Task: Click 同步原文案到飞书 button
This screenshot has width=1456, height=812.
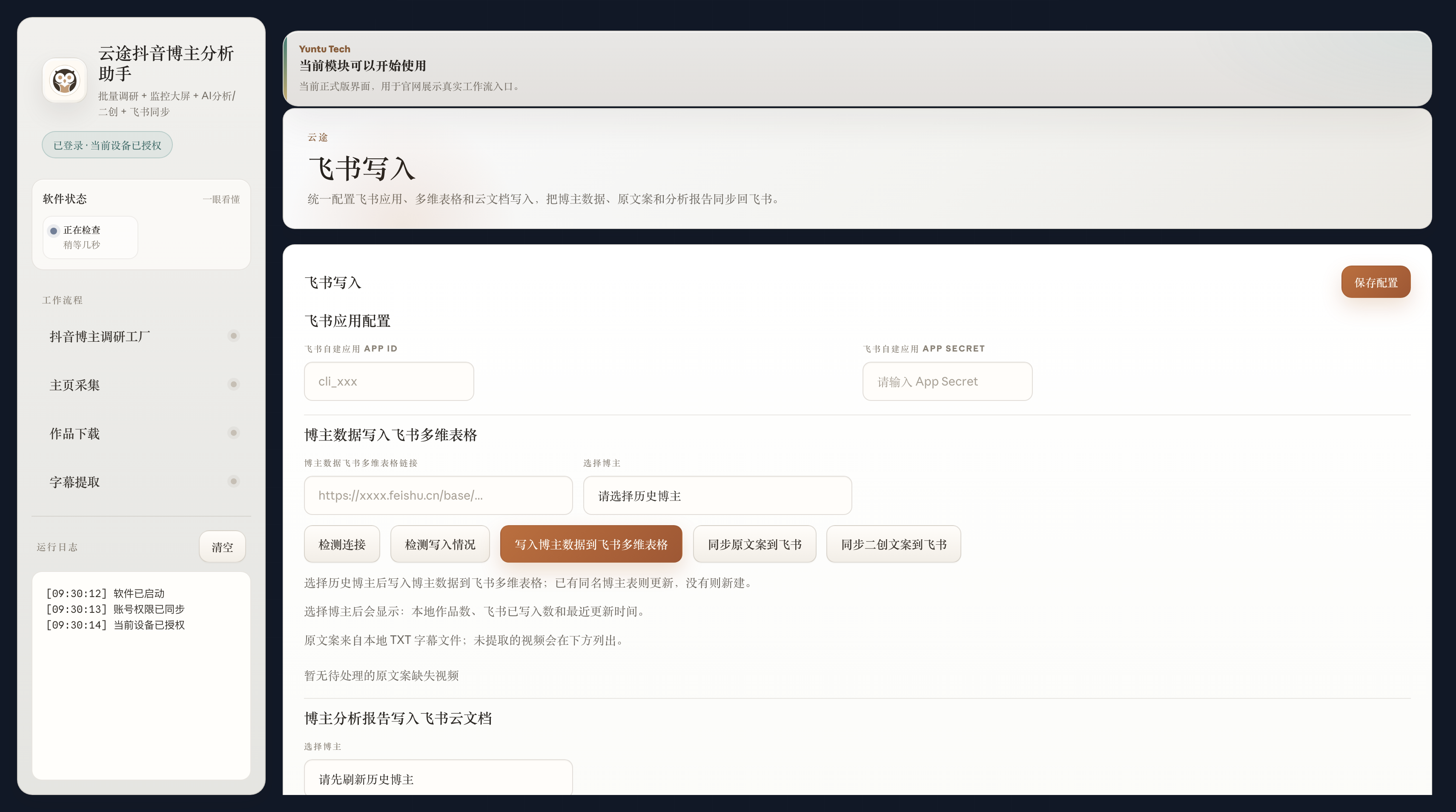Action: pos(754,544)
